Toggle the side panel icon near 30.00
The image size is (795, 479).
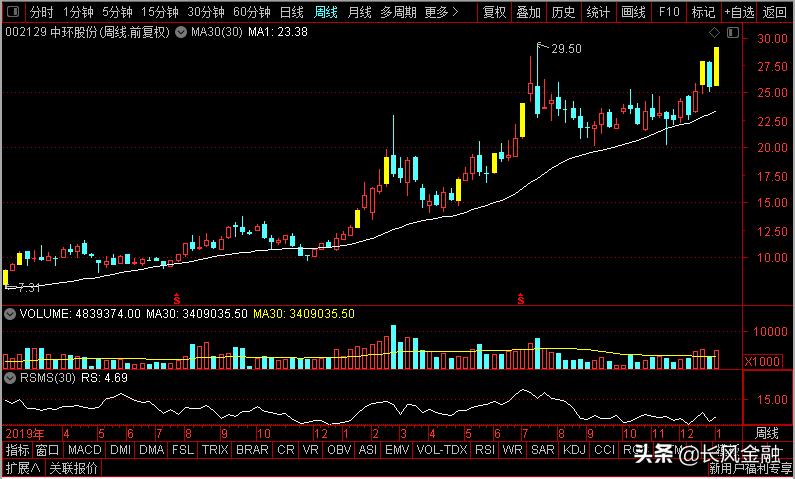733,33
